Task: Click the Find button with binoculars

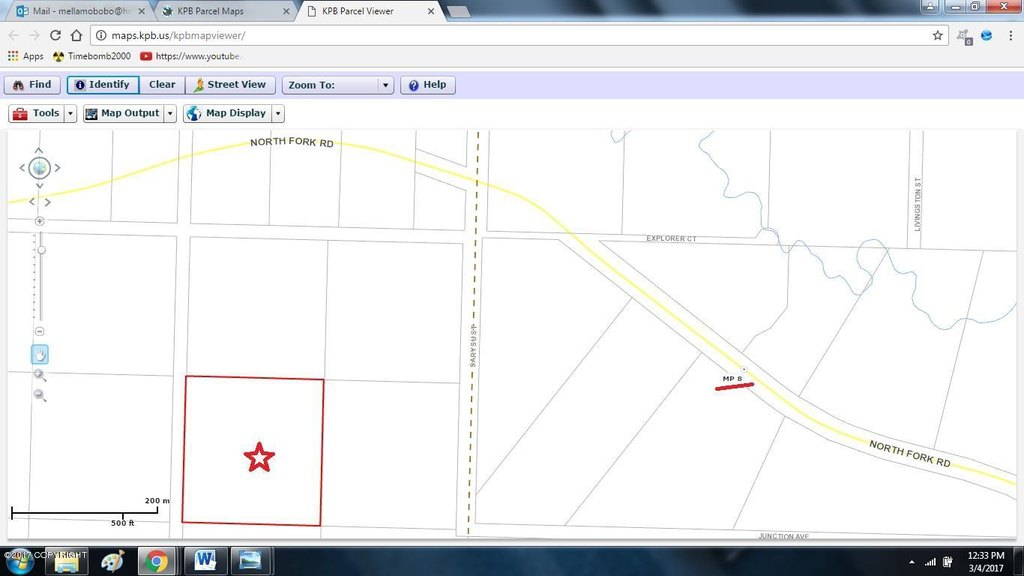Action: click(x=32, y=85)
